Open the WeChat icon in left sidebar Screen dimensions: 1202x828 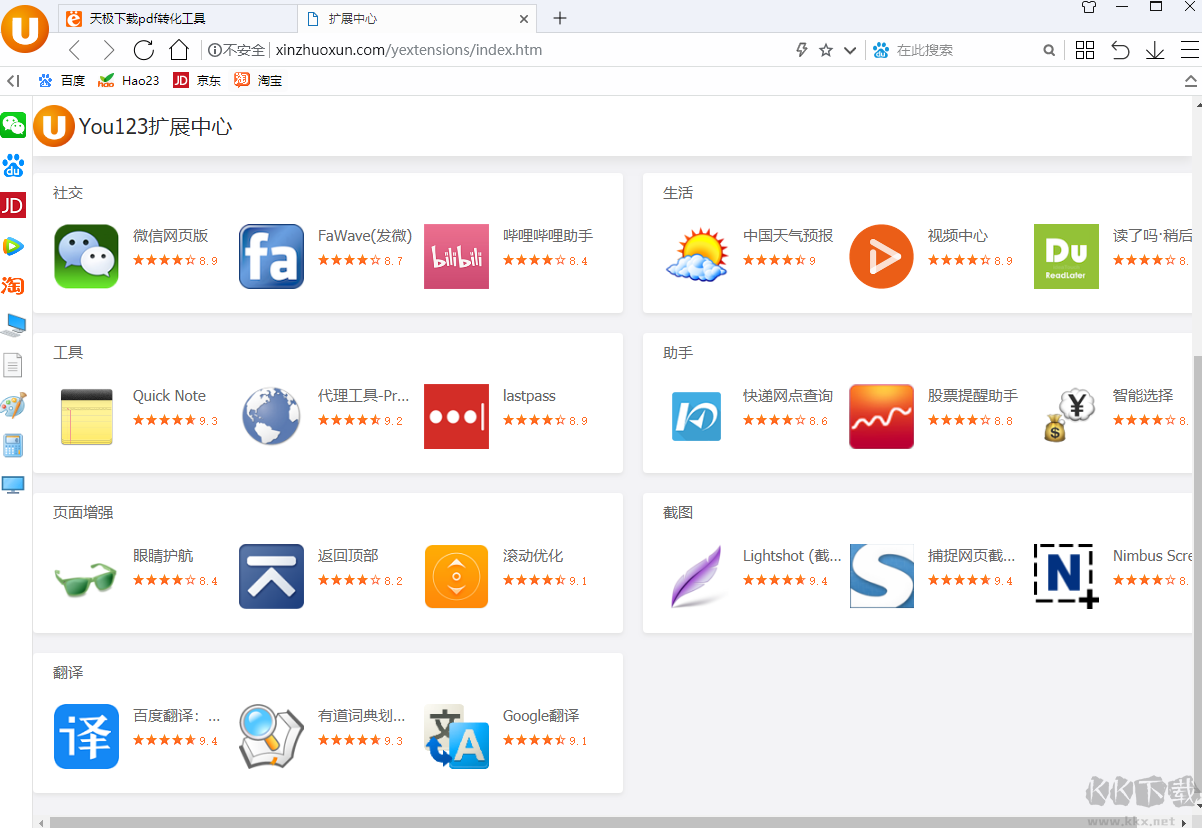point(13,125)
